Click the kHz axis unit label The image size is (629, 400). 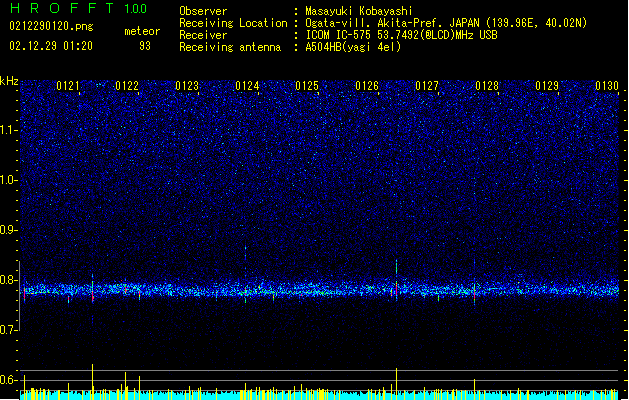9,81
